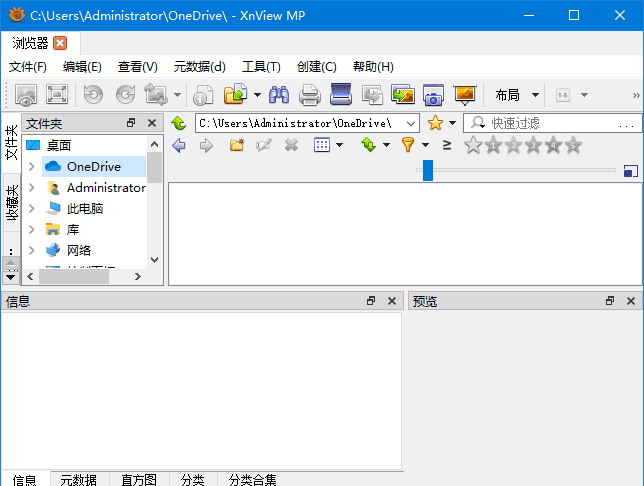Click the open folder toolbar icon
This screenshot has height=486, width=644.
pos(235,94)
